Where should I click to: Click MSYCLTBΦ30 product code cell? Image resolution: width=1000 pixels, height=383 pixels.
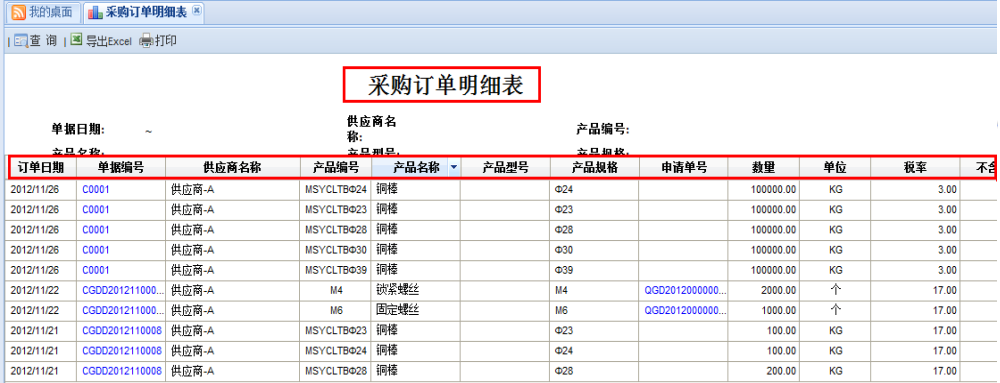pos(336,250)
